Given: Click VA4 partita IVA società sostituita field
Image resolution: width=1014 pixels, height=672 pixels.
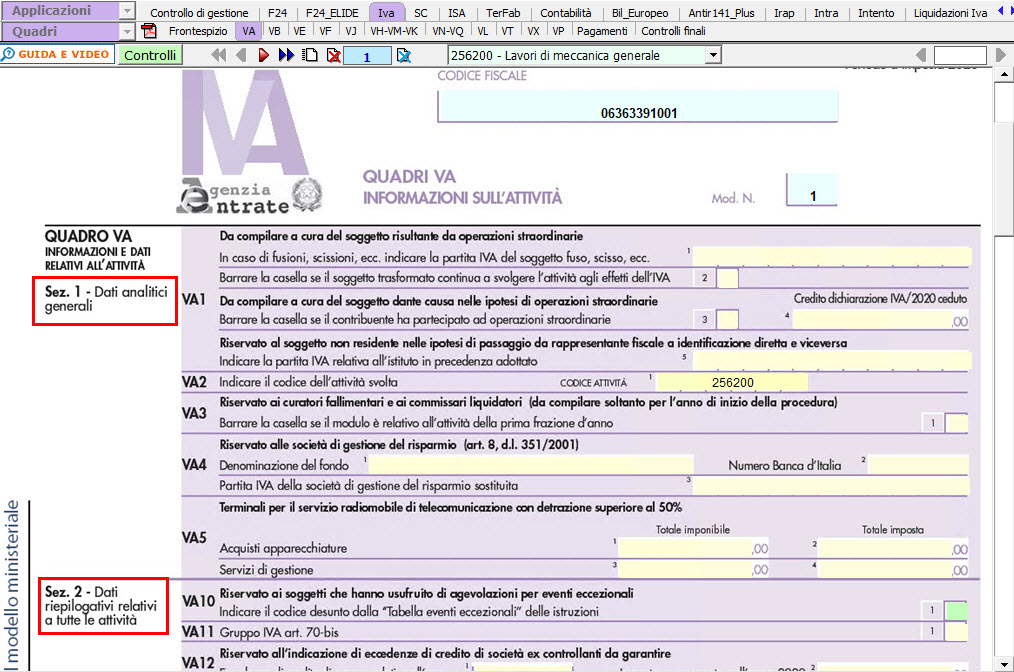Looking at the screenshot, I should point(831,485).
